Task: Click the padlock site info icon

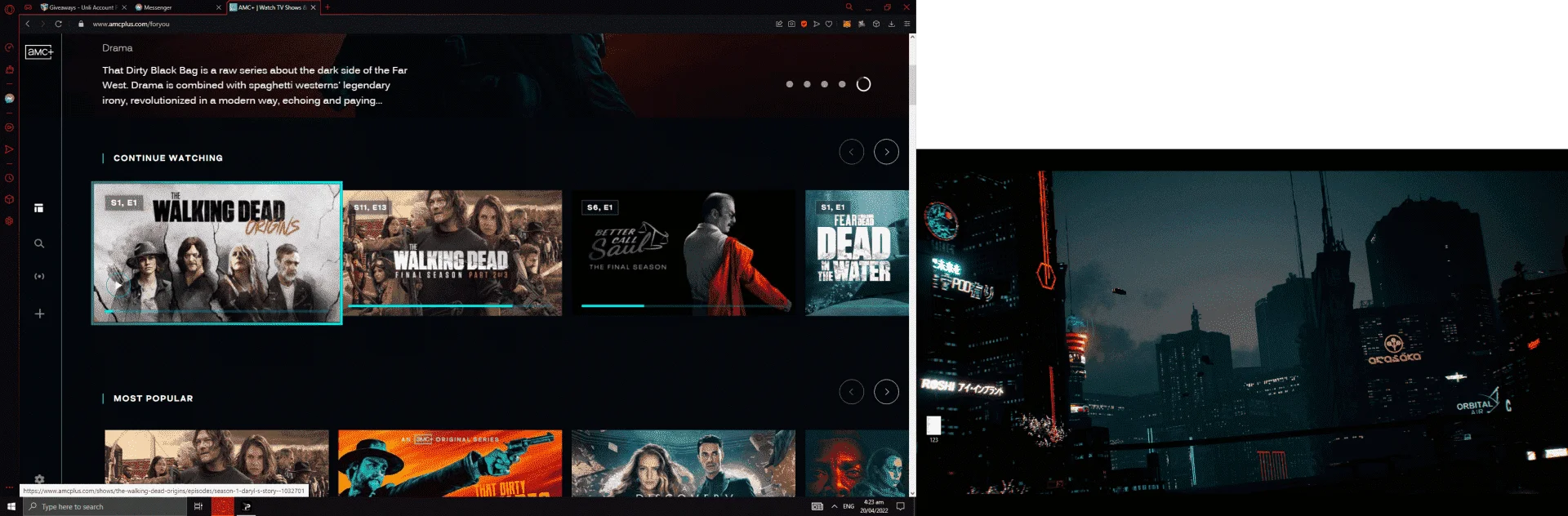Action: pyautogui.click(x=81, y=24)
